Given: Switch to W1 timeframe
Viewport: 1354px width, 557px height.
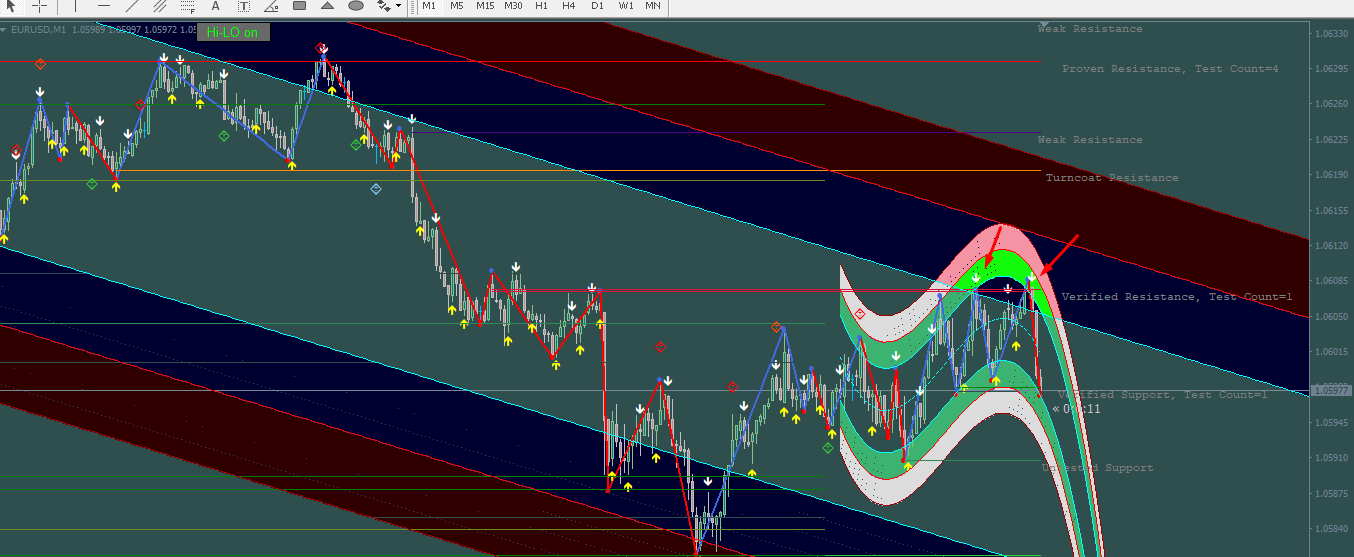Looking at the screenshot, I should coord(626,6).
